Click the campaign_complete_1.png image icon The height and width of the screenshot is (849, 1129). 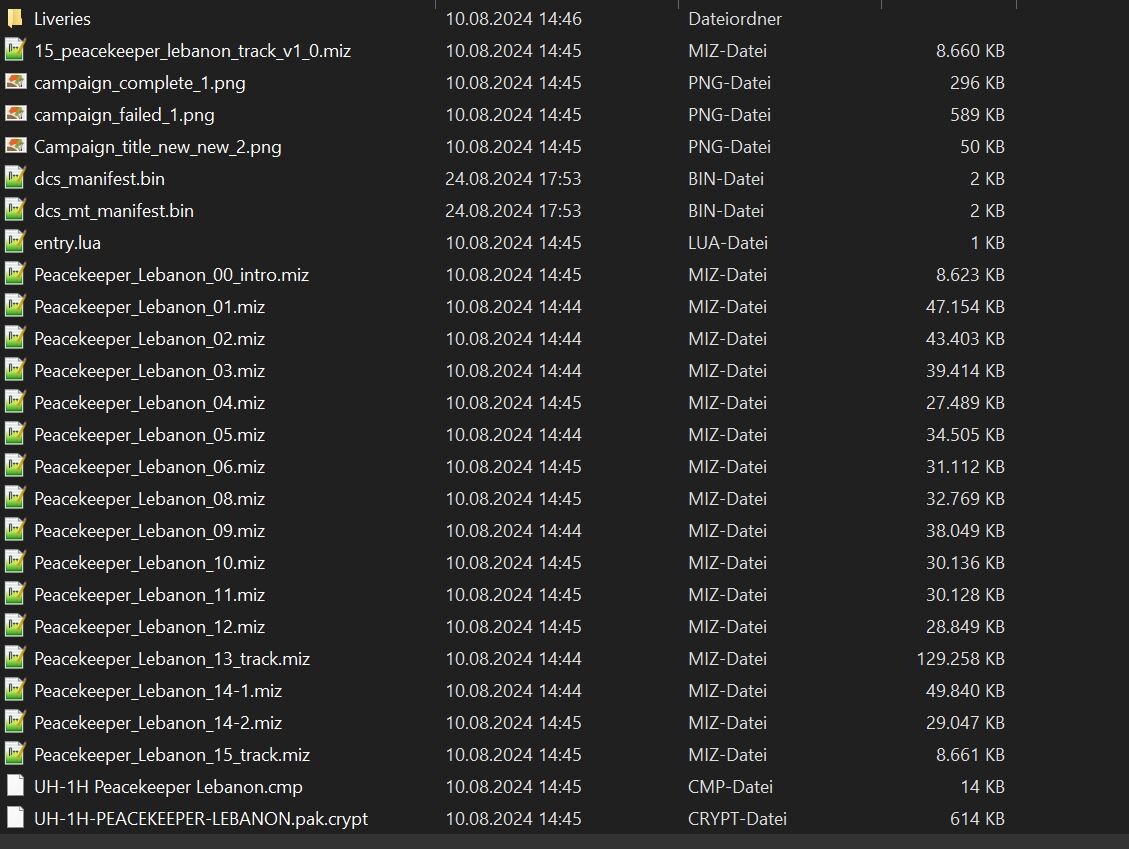pos(15,82)
